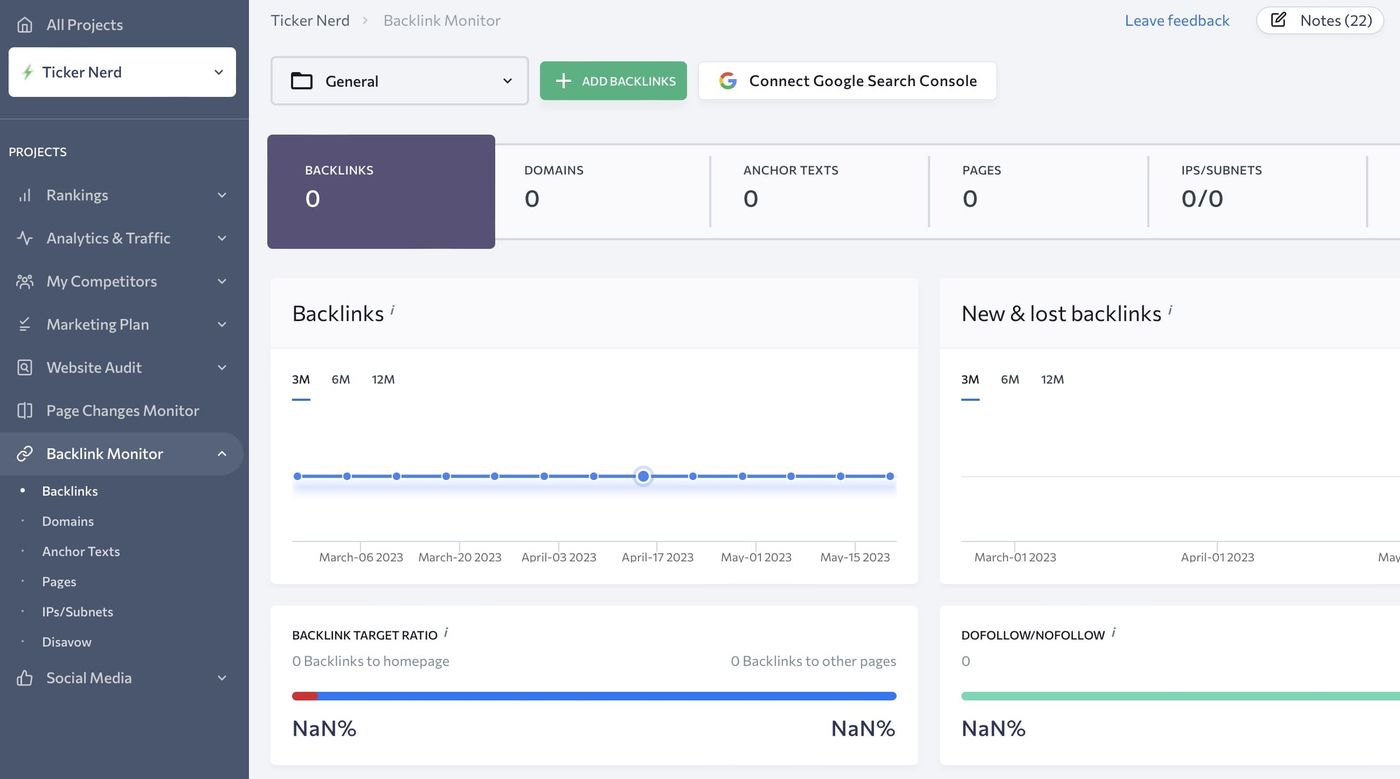Click the Analytics & Traffic pulse icon
Screen dimensions: 1400x779
25,238
